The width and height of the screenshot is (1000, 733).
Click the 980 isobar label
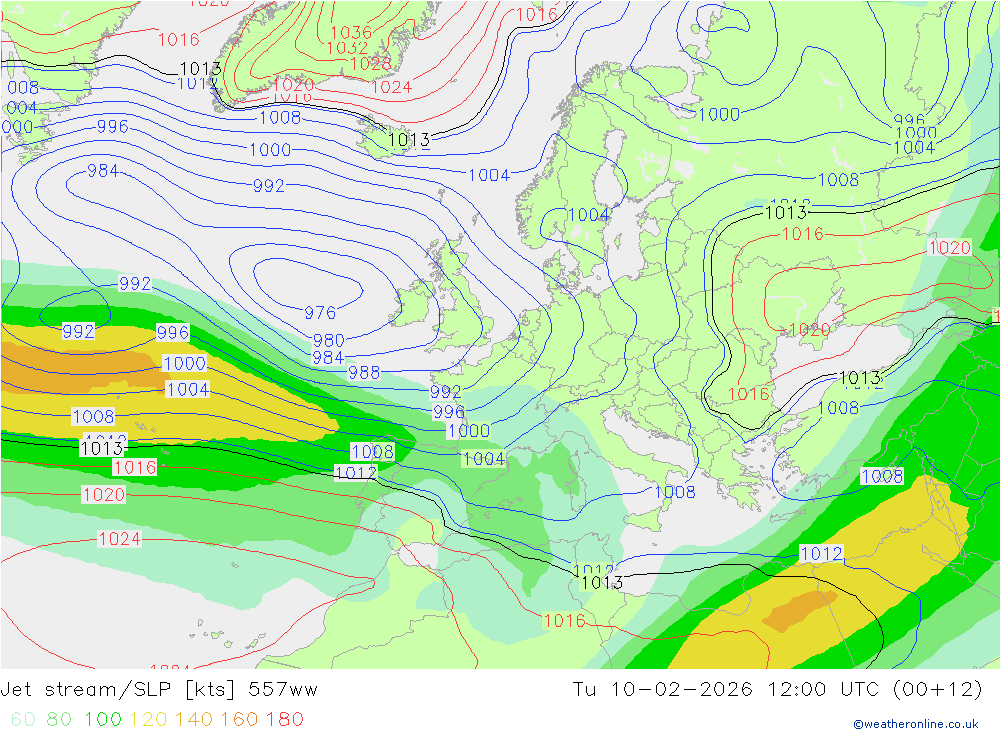click(x=328, y=340)
